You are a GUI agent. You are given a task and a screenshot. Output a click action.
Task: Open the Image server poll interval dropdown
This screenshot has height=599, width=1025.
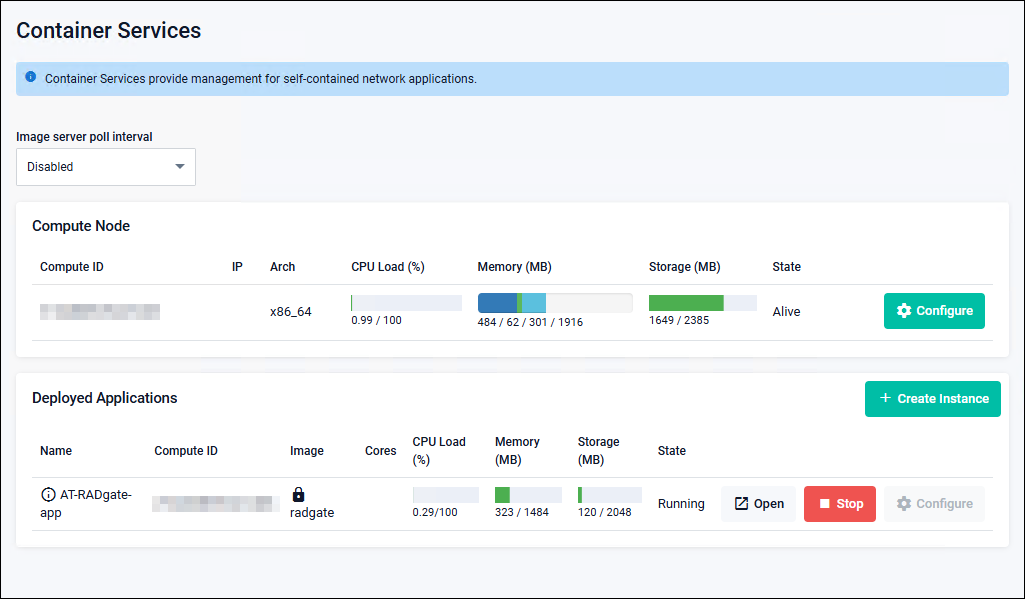click(106, 167)
